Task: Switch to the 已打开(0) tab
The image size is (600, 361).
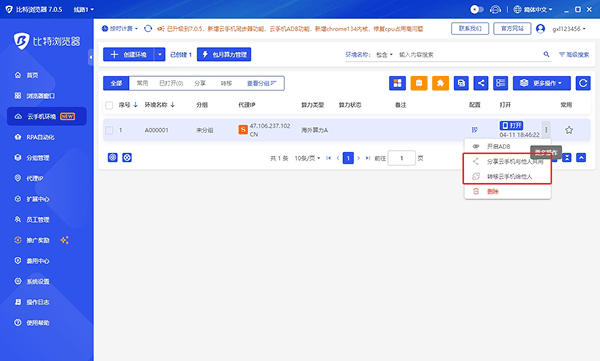Action: (x=171, y=83)
